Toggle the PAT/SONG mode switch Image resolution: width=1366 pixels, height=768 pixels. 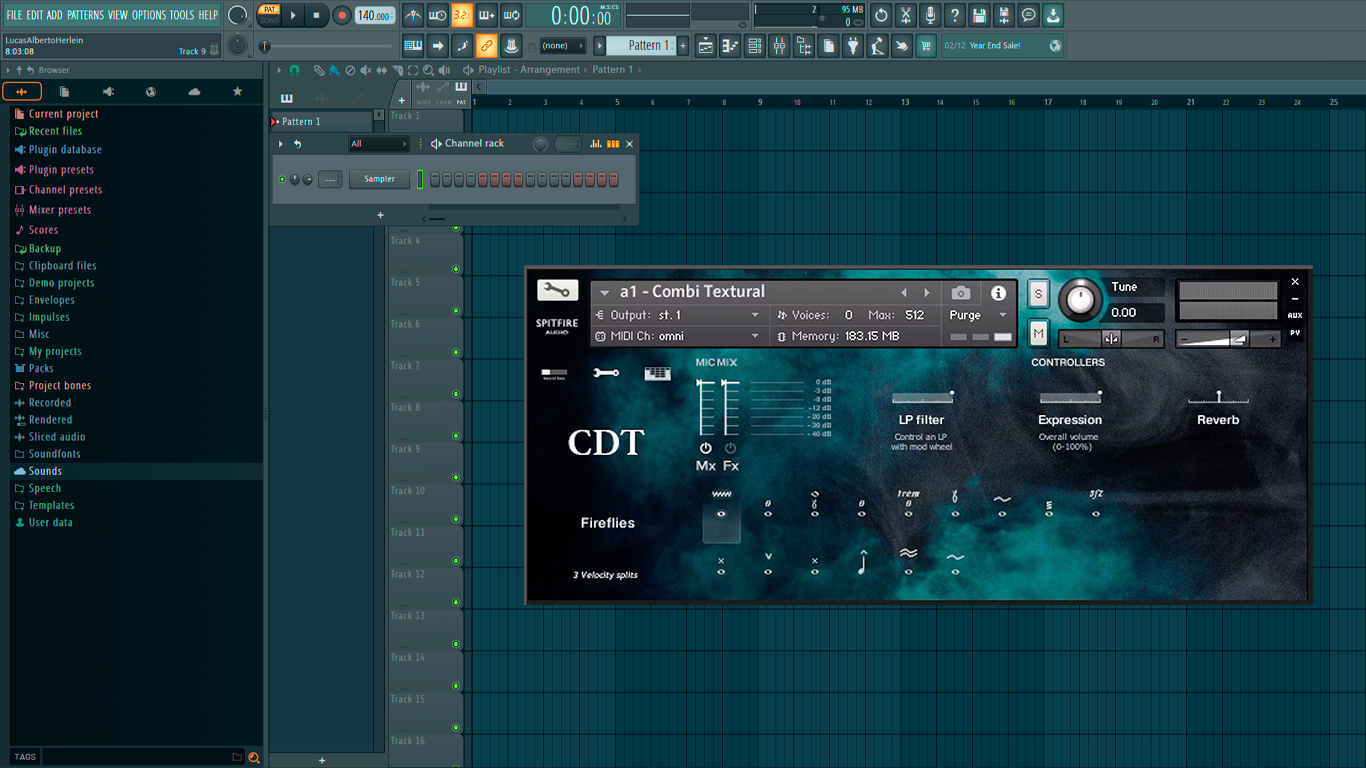[x=269, y=15]
